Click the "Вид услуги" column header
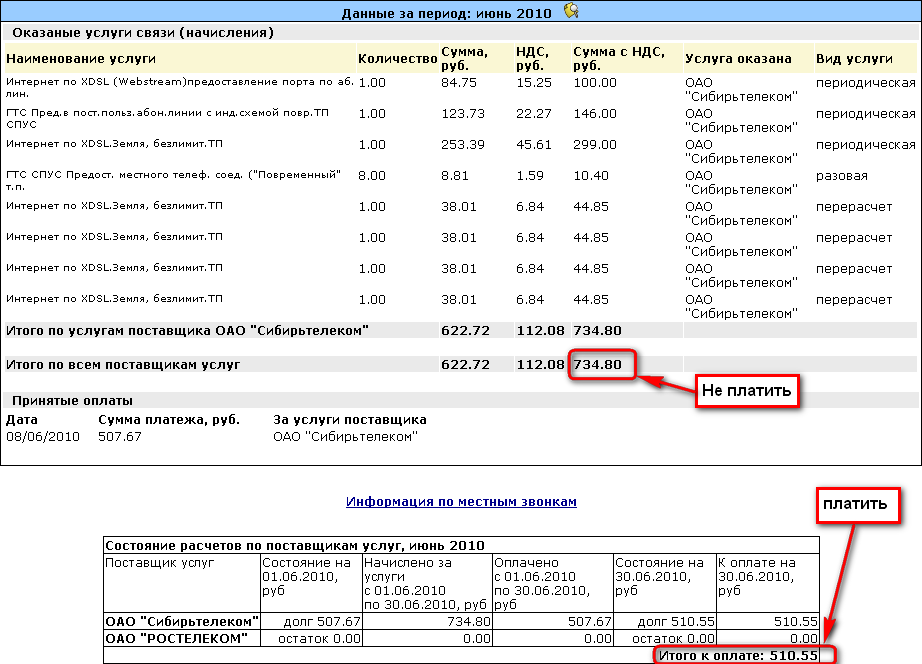Screen dimensions: 922x664 pos(854,58)
